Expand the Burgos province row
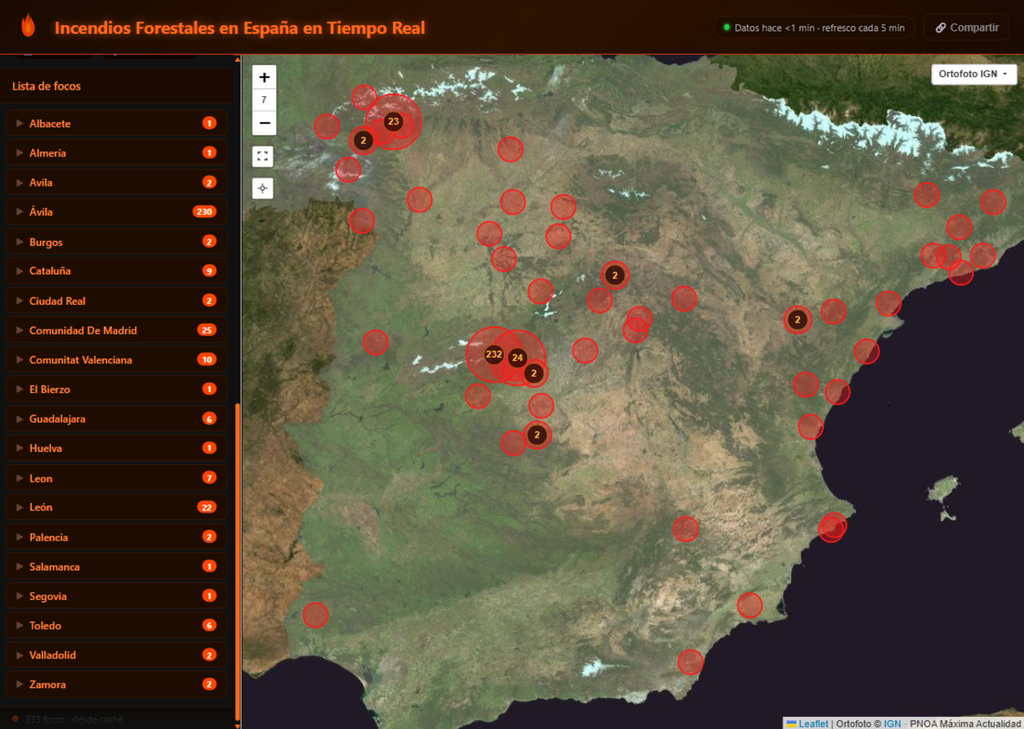 click(116, 242)
